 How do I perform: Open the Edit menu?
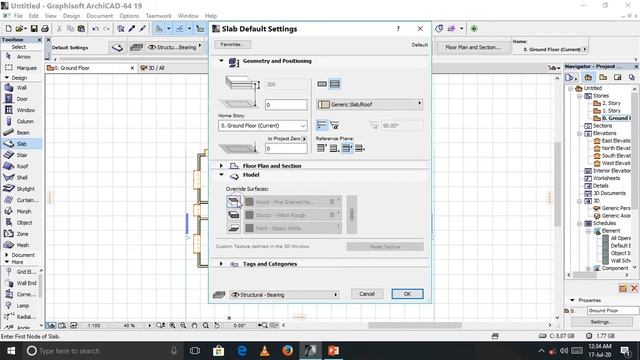(x=33, y=16)
